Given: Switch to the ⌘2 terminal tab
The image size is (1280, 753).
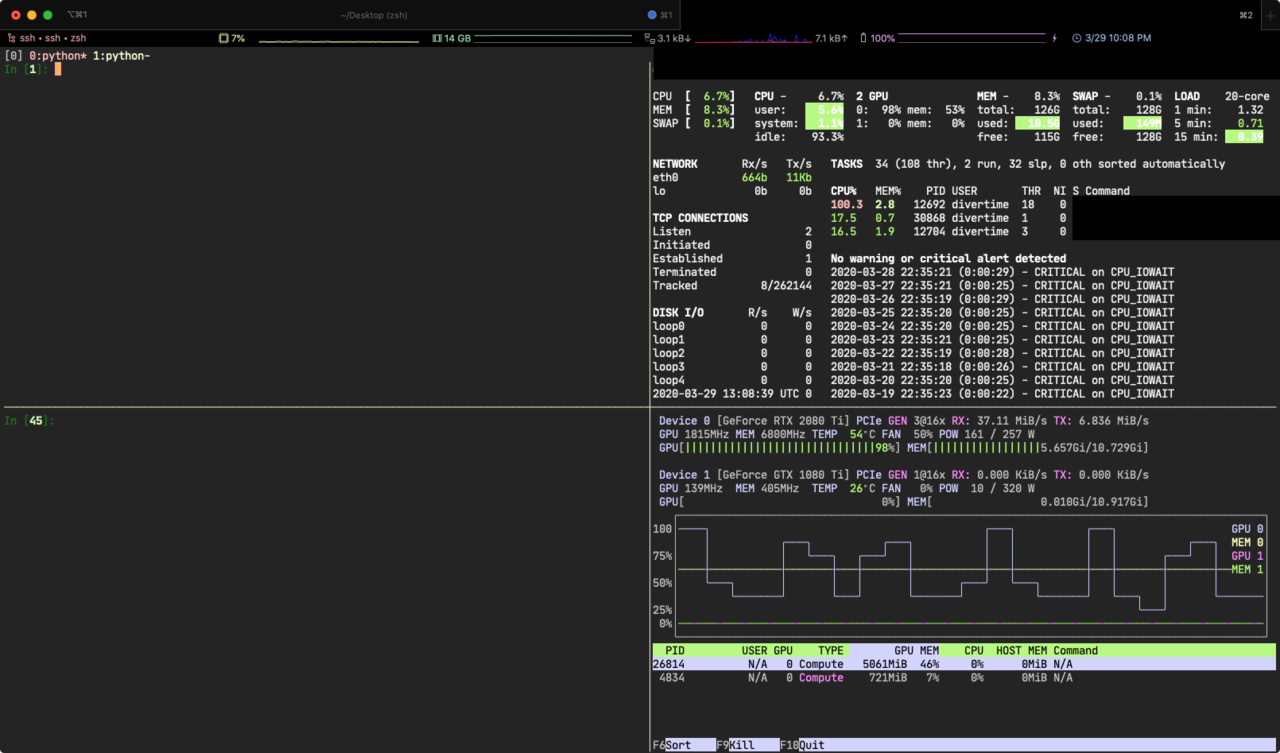Looking at the screenshot, I should click(1245, 15).
